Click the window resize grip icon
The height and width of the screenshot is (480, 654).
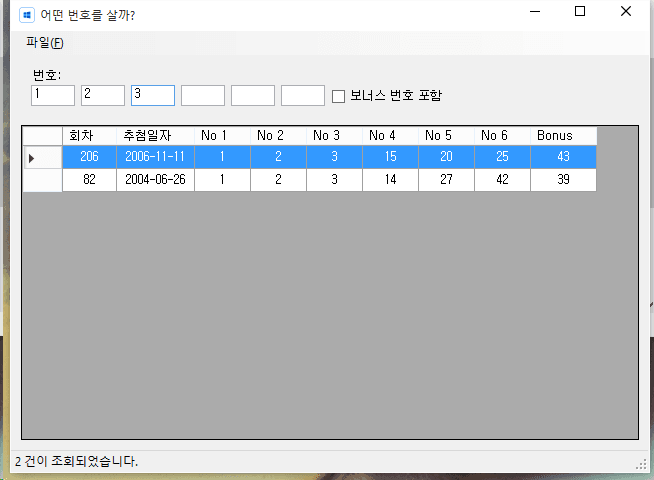[x=641, y=465]
